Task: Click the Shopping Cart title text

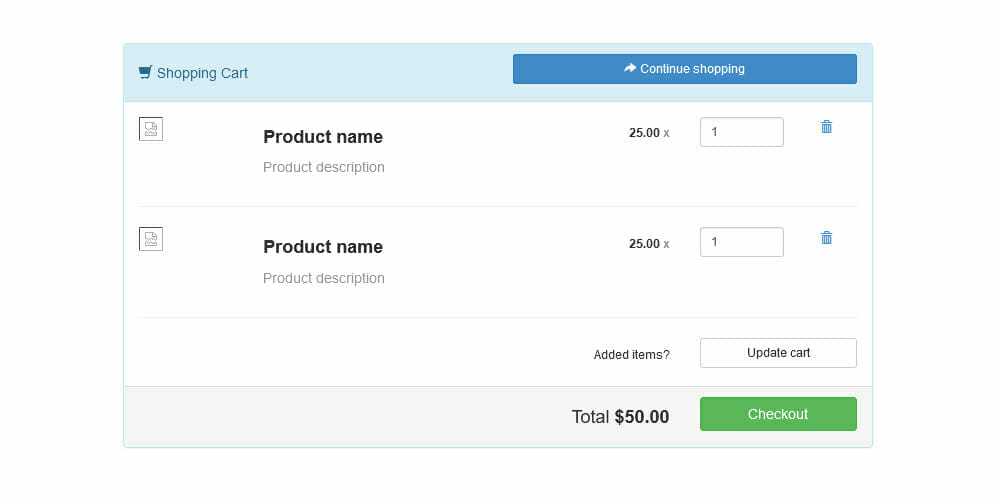Action: tap(202, 73)
